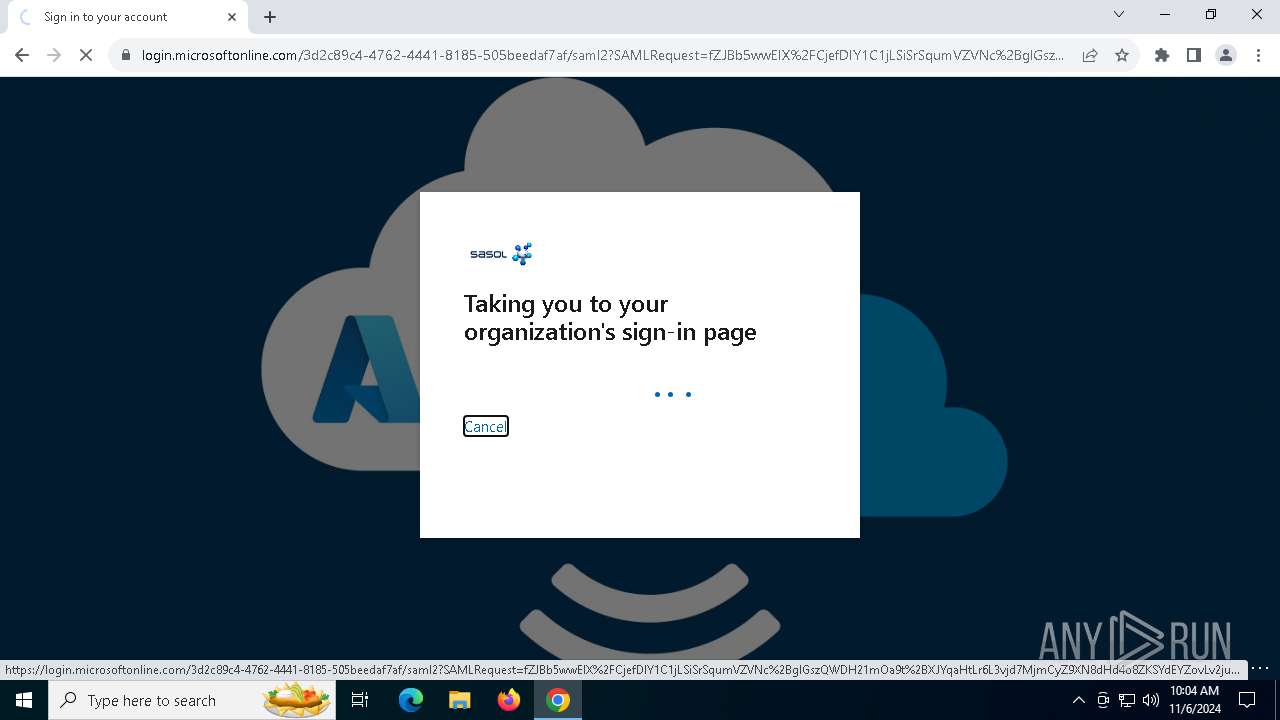The height and width of the screenshot is (720, 1280).
Task: Show hidden system tray icons
Action: 1078,700
